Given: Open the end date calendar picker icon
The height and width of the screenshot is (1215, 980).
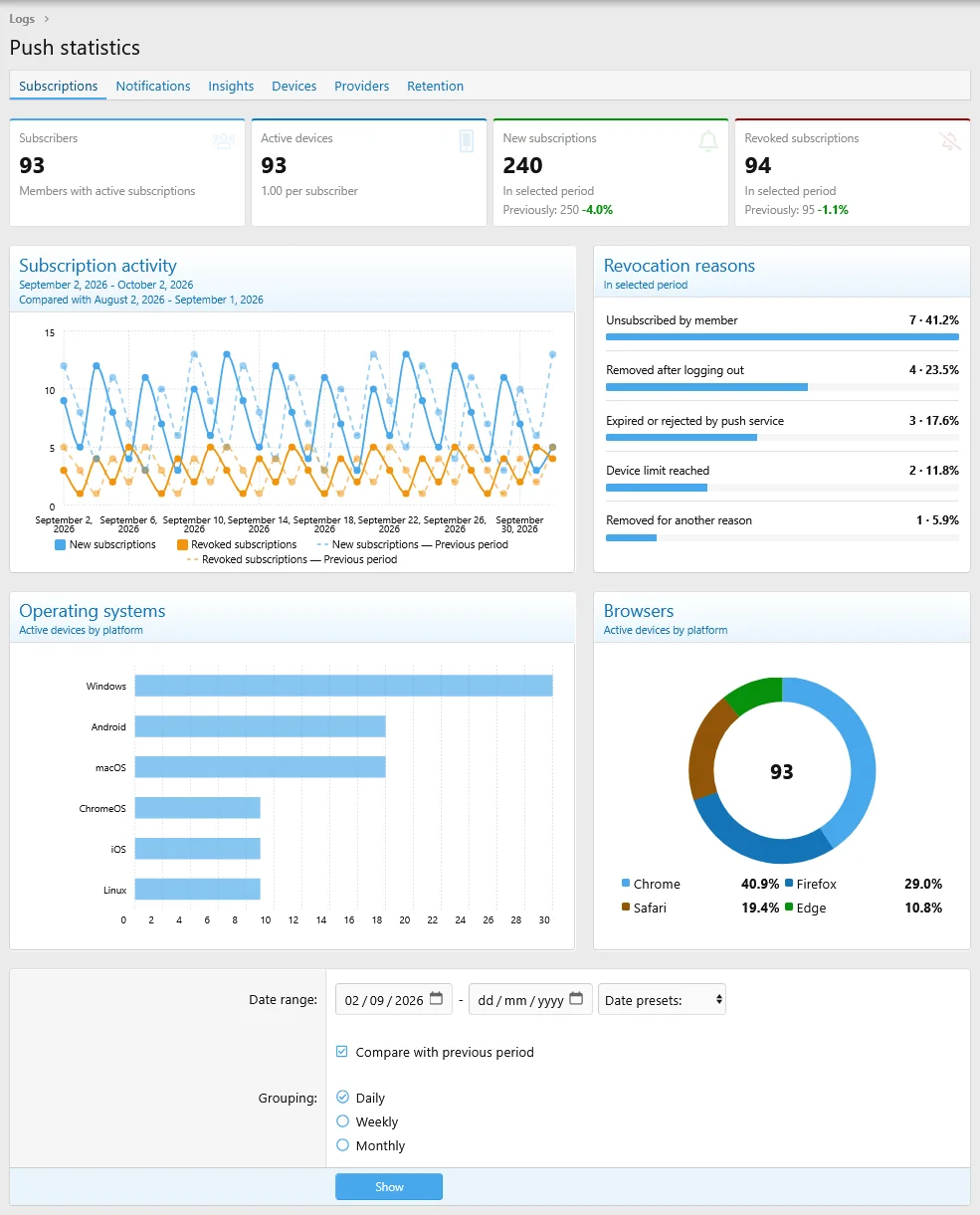Looking at the screenshot, I should (576, 999).
